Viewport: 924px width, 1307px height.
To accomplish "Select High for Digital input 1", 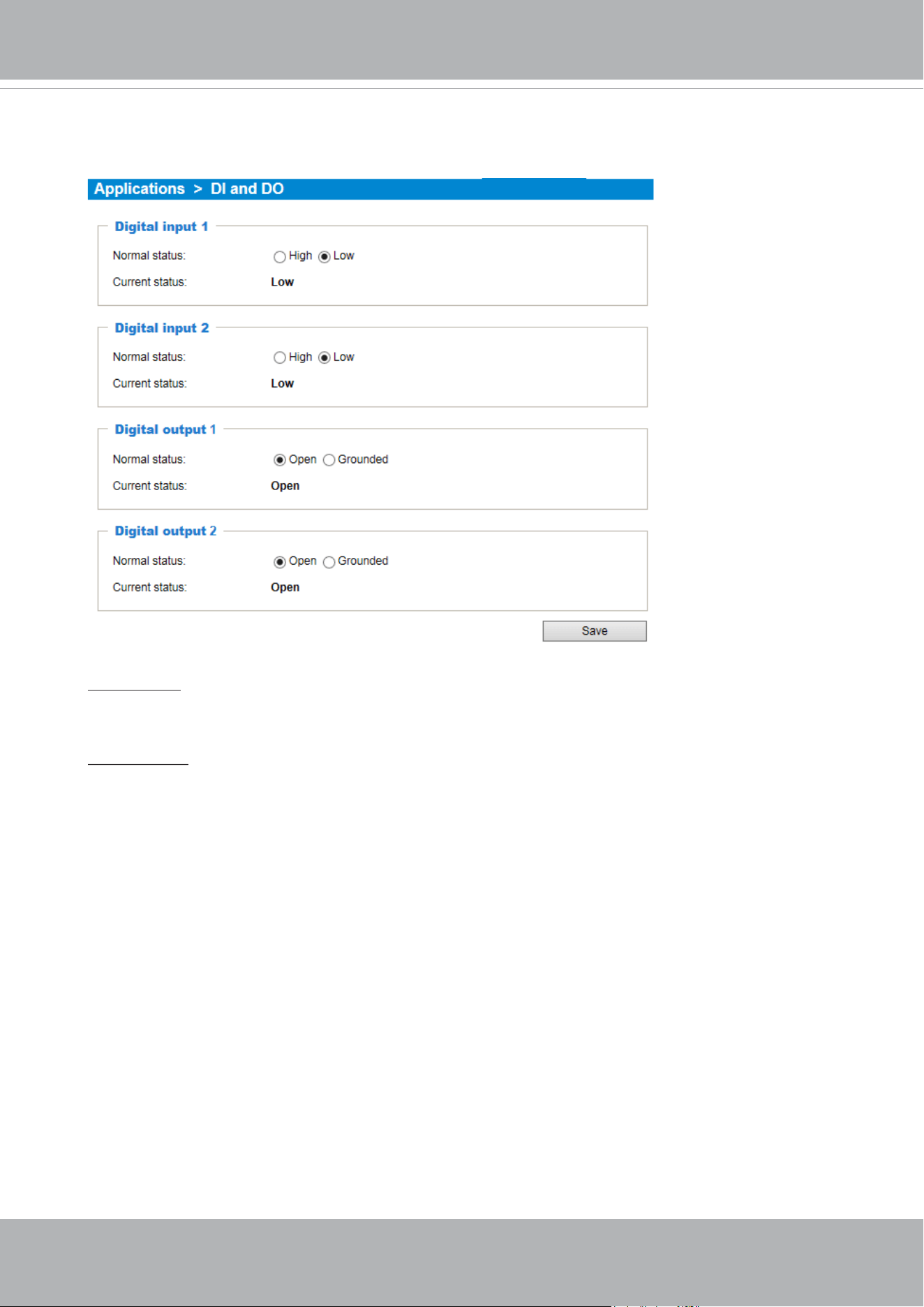I will pos(280,257).
